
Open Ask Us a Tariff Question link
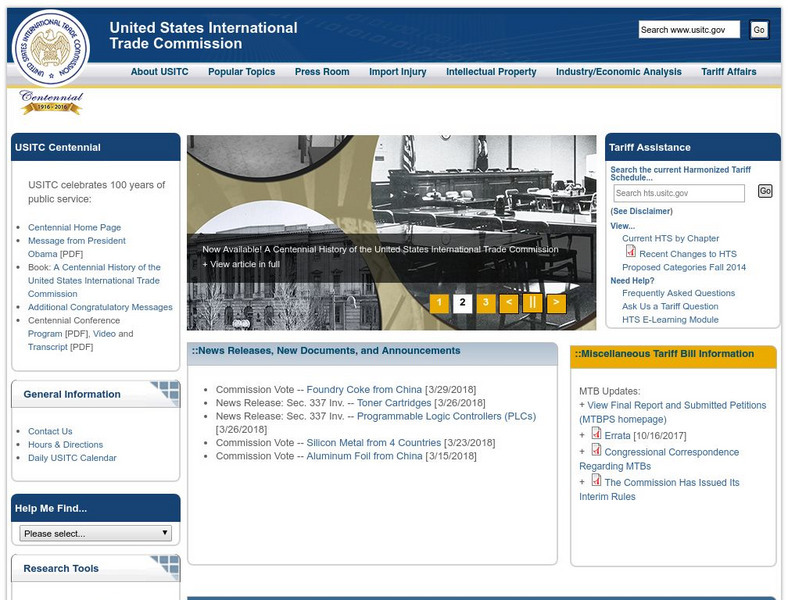pos(670,306)
